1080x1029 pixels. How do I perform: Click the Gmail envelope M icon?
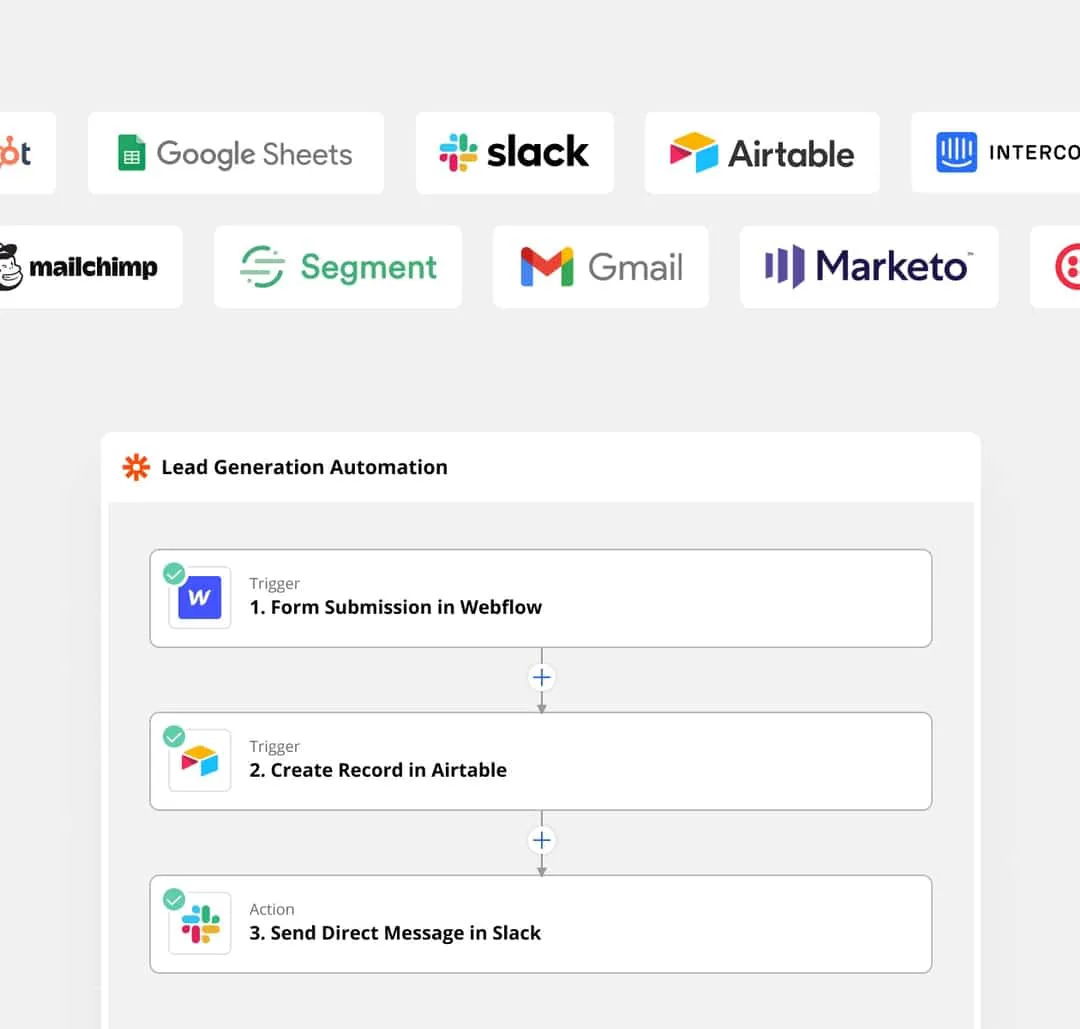coord(547,267)
